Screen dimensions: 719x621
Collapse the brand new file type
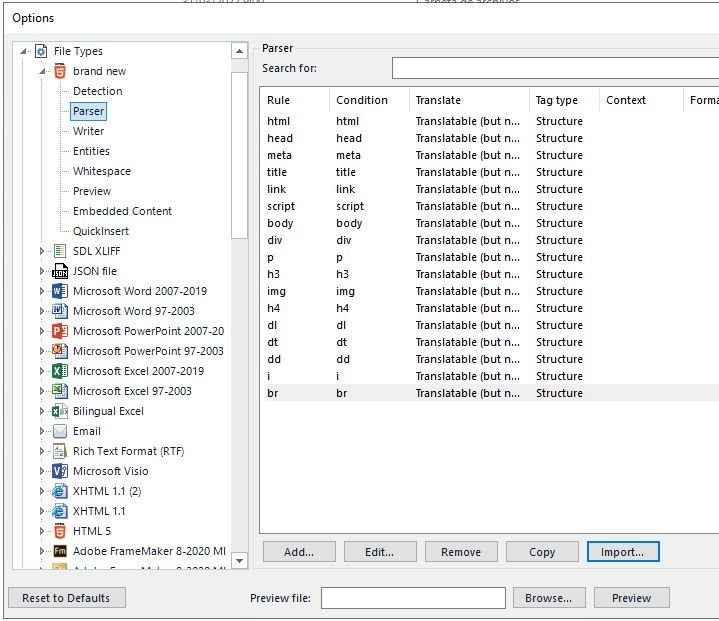pyautogui.click(x=42, y=71)
